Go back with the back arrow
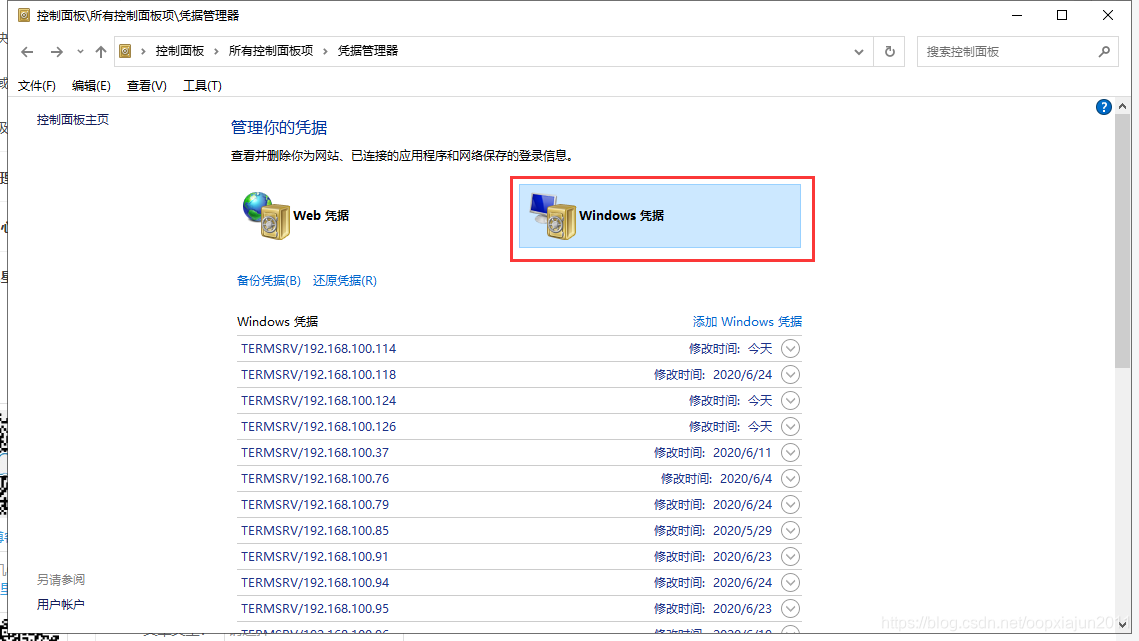 (28, 52)
